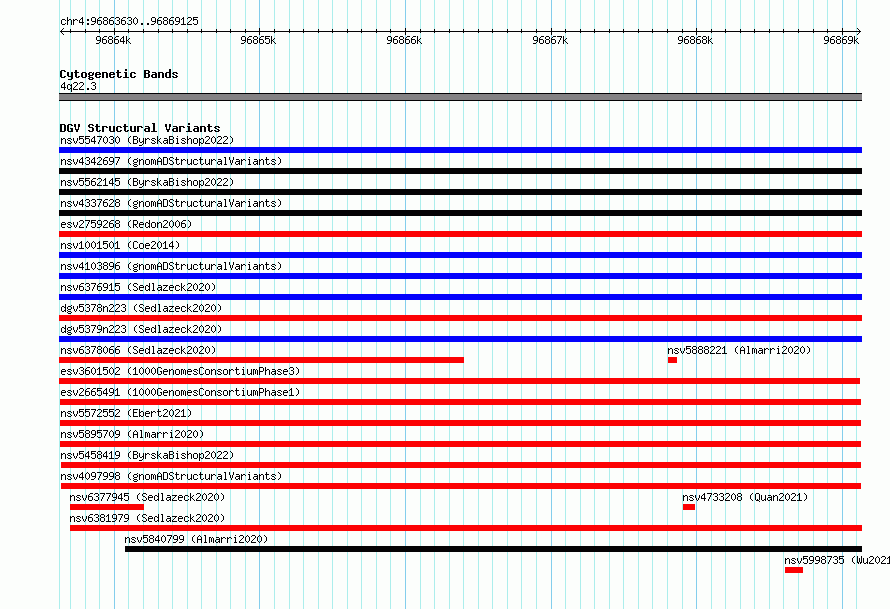Select the nsv5572552 (Ebert2021) label
The height and width of the screenshot is (609, 890).
click(x=126, y=413)
